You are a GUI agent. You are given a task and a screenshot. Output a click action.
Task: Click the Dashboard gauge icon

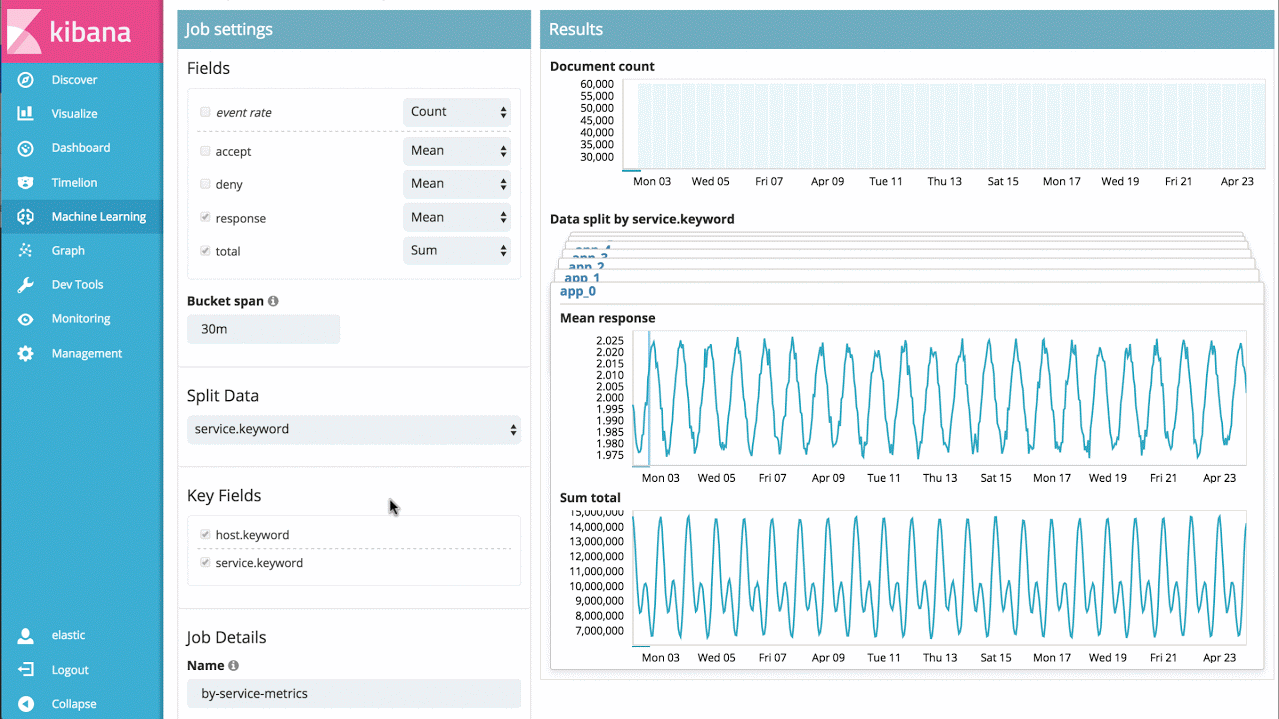26,148
